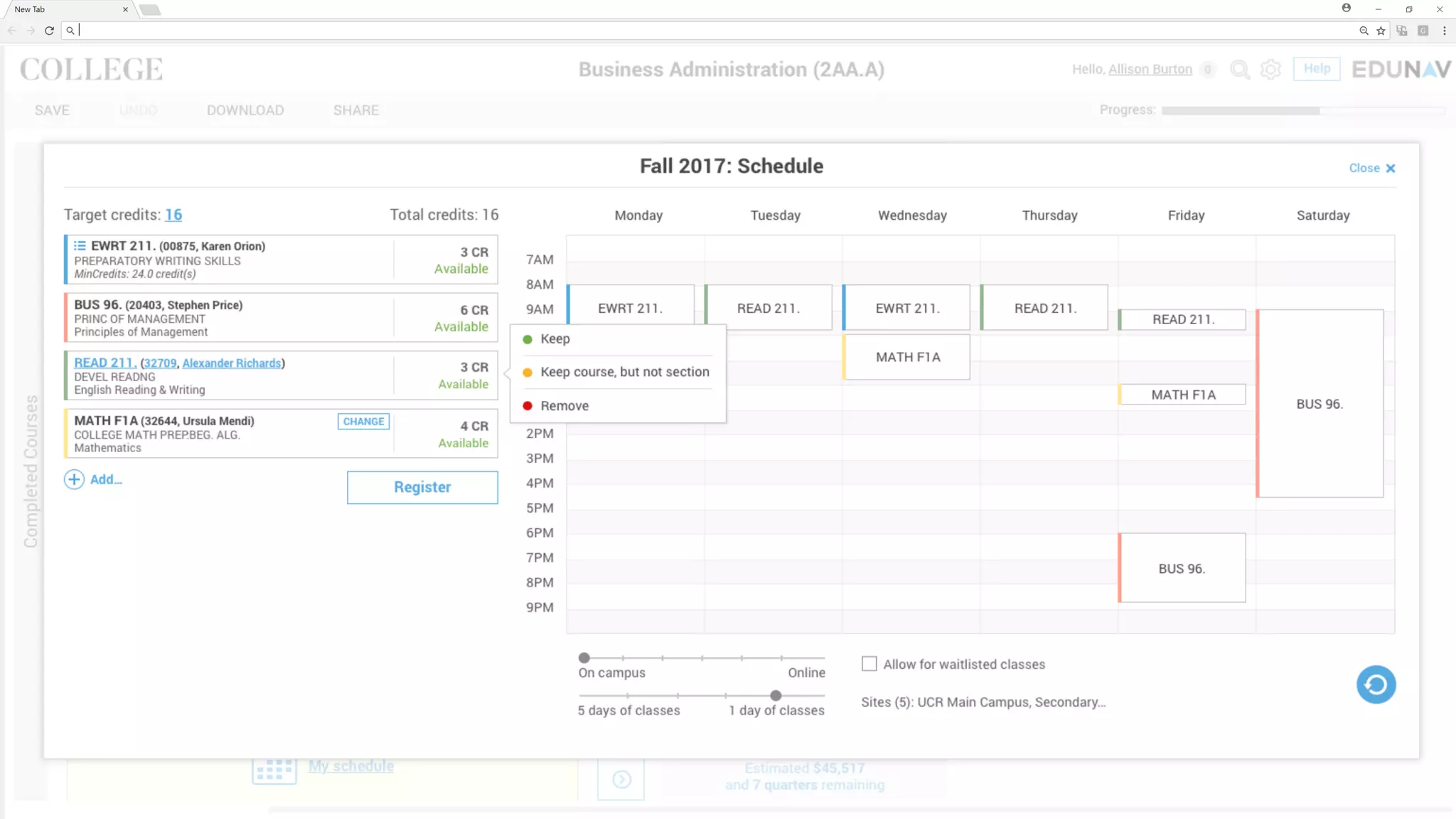Click the CHANGE button for MATH F1A
Screen dimensions: 1456x819
[363, 422]
